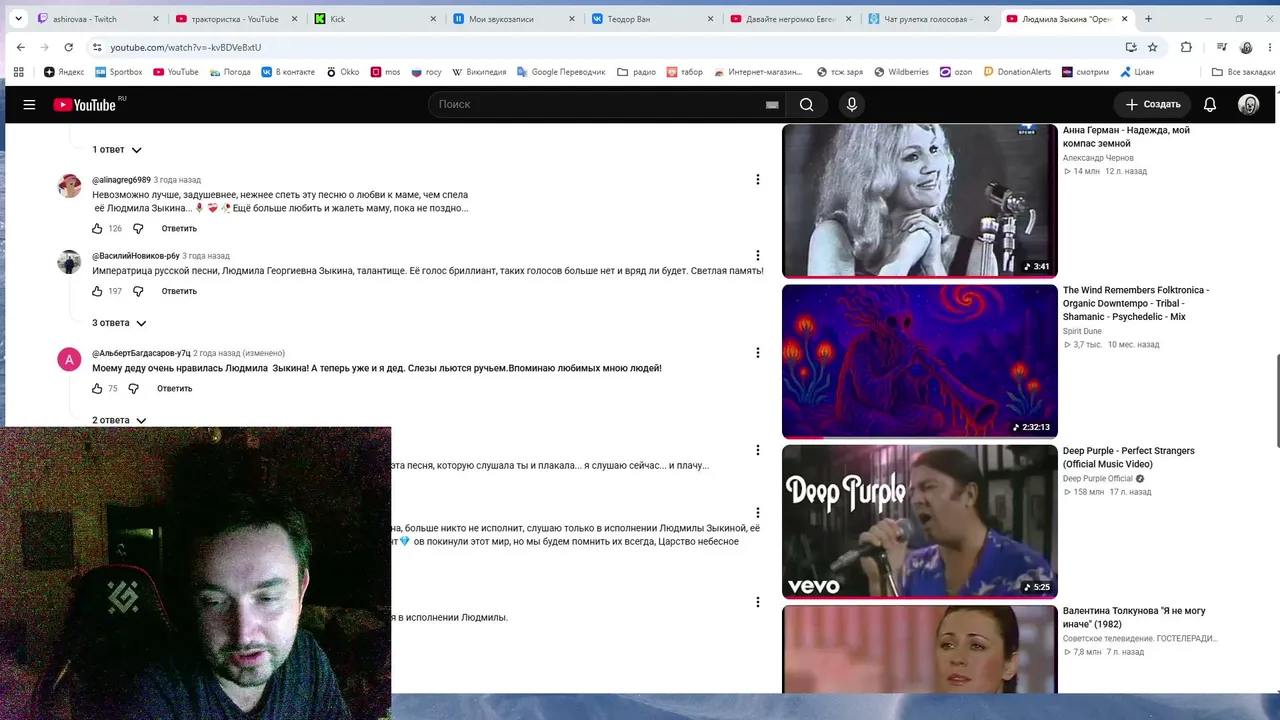Image resolution: width=1280 pixels, height=720 pixels.
Task: Open the on-screen keyboard in search box
Action: coord(772,104)
